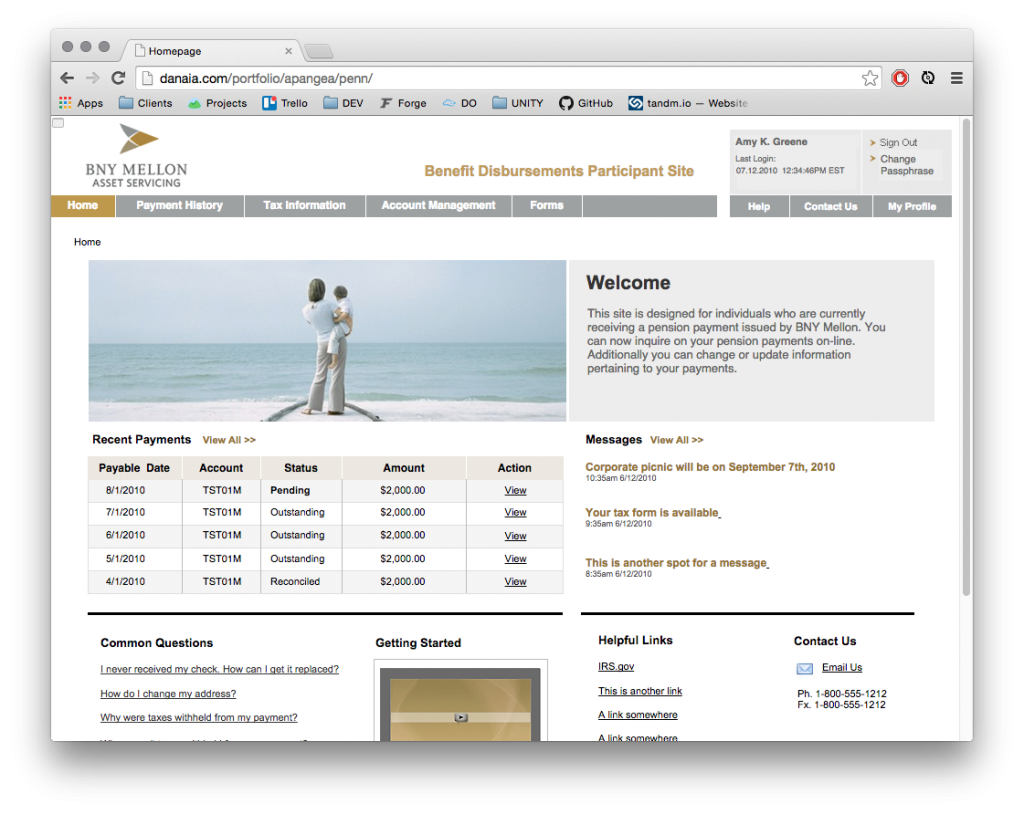Open a new browser tab
The image size is (1024, 814).
pyautogui.click(x=319, y=51)
